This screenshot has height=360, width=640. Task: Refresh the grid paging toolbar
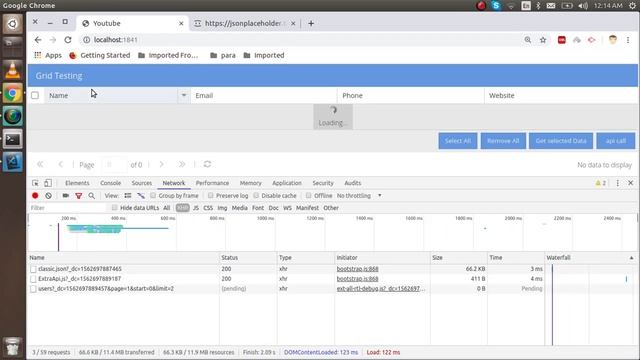click(207, 164)
